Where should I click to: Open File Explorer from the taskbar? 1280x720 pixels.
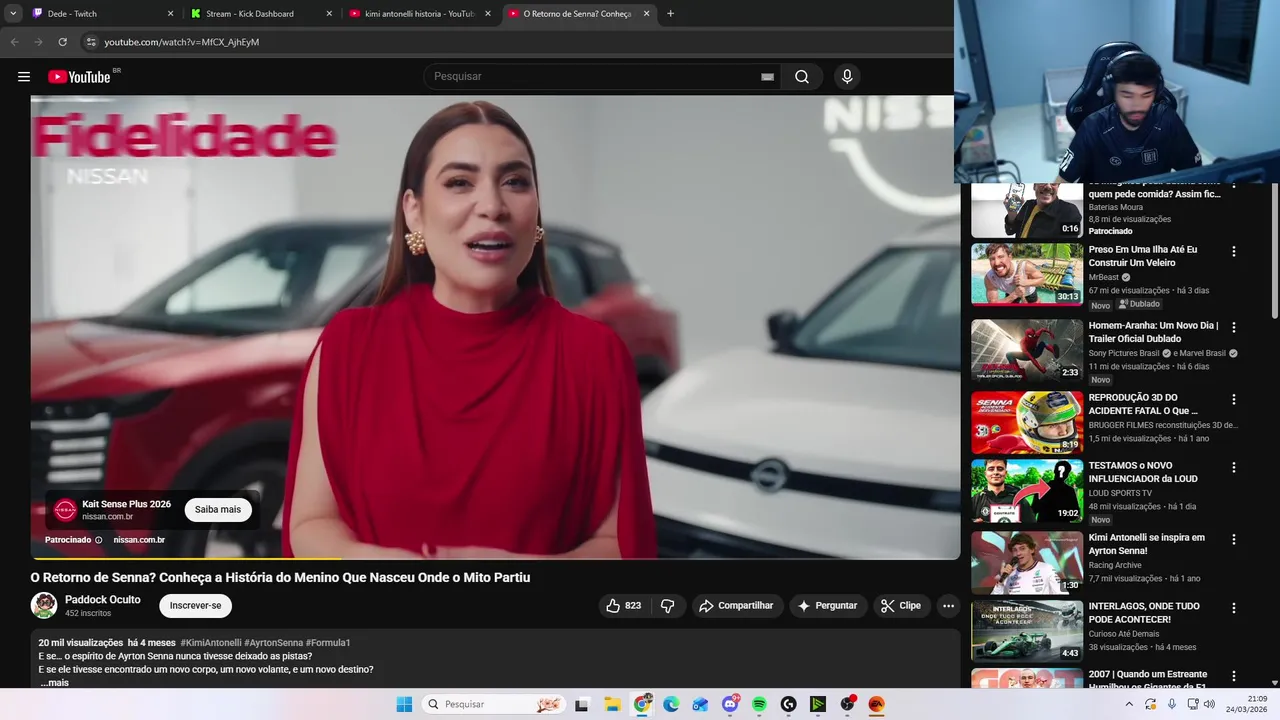point(612,704)
